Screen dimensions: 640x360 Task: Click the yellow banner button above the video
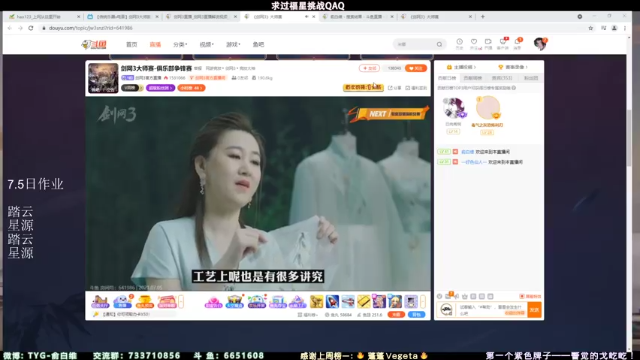point(363,87)
